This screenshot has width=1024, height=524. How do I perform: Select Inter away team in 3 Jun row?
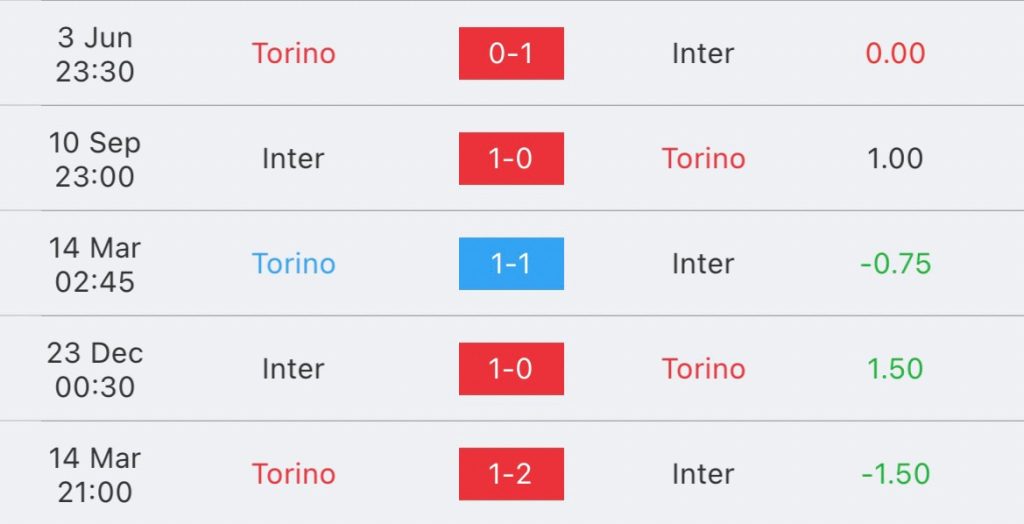(x=703, y=54)
